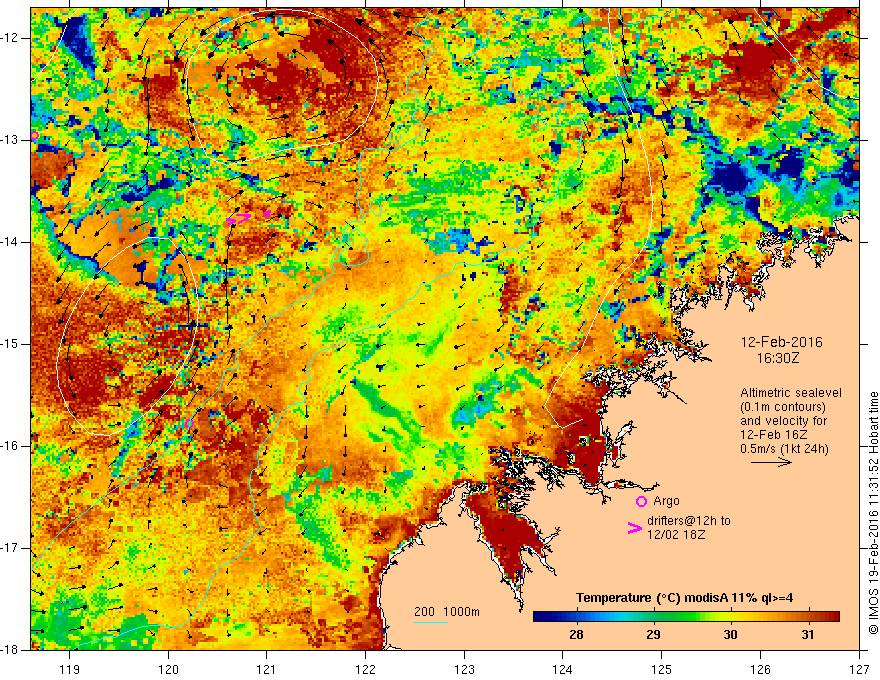Click the 'and velocity for' text line
Viewport: 880px width, 680px height.
tap(783, 421)
